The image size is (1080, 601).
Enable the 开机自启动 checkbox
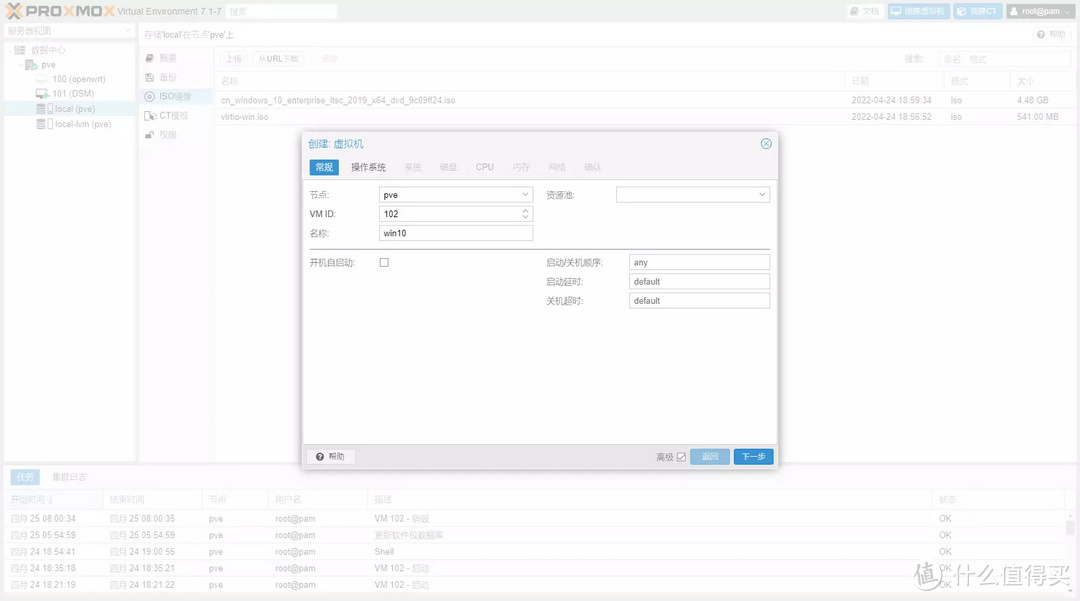tap(384, 263)
